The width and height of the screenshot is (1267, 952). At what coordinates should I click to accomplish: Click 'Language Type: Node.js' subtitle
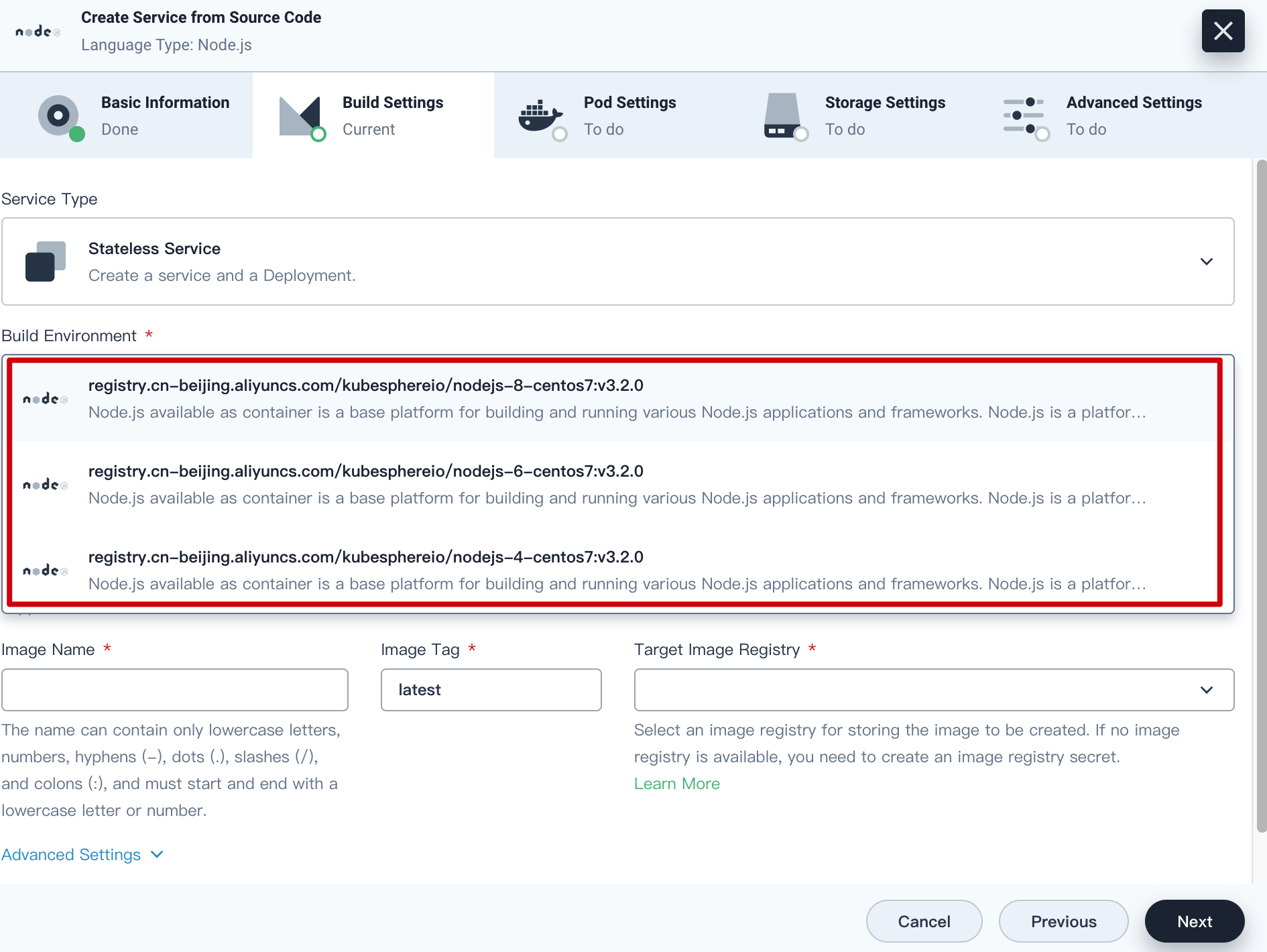tap(166, 45)
